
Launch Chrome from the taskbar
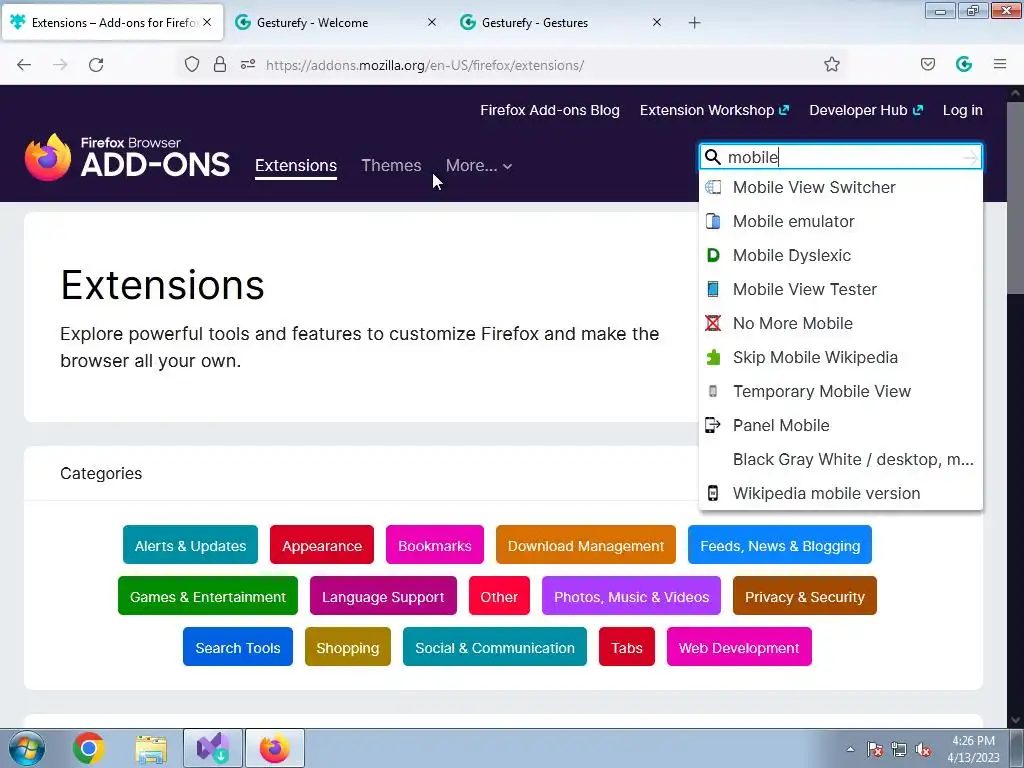89,748
